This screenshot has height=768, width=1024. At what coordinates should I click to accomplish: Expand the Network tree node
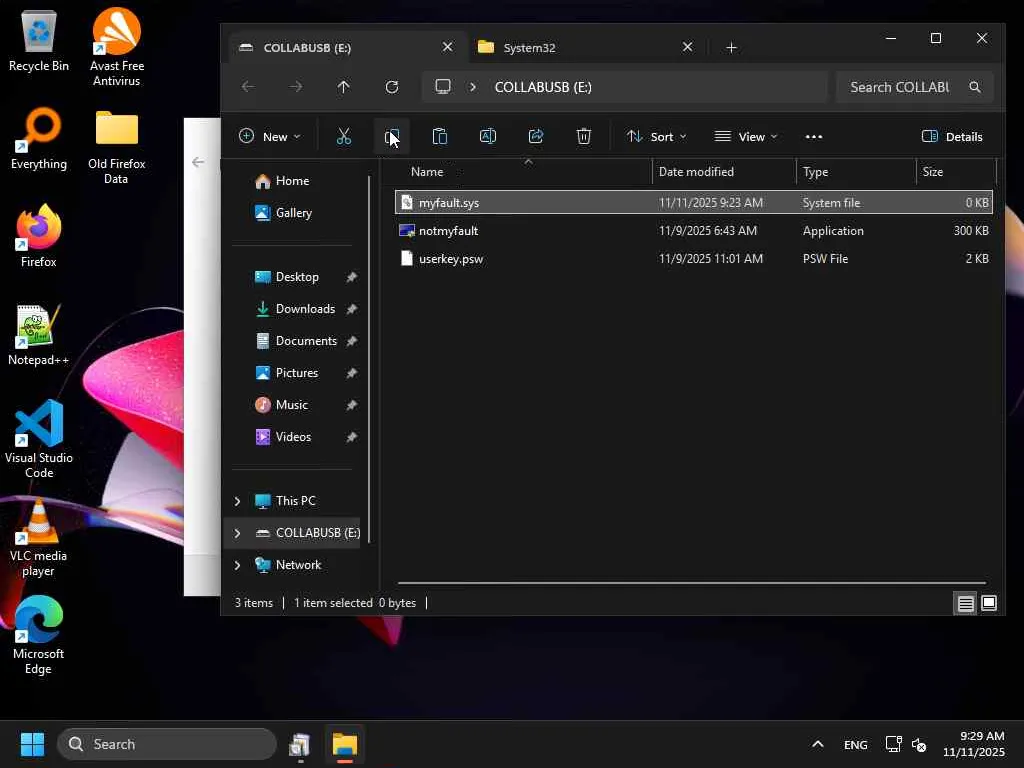pyautogui.click(x=237, y=565)
